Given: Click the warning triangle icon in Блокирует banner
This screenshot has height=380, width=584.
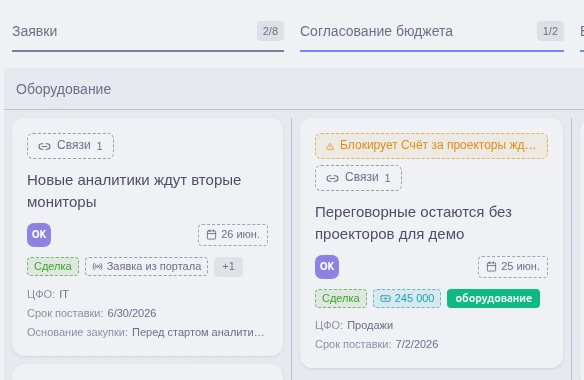Looking at the screenshot, I should click(330, 146).
